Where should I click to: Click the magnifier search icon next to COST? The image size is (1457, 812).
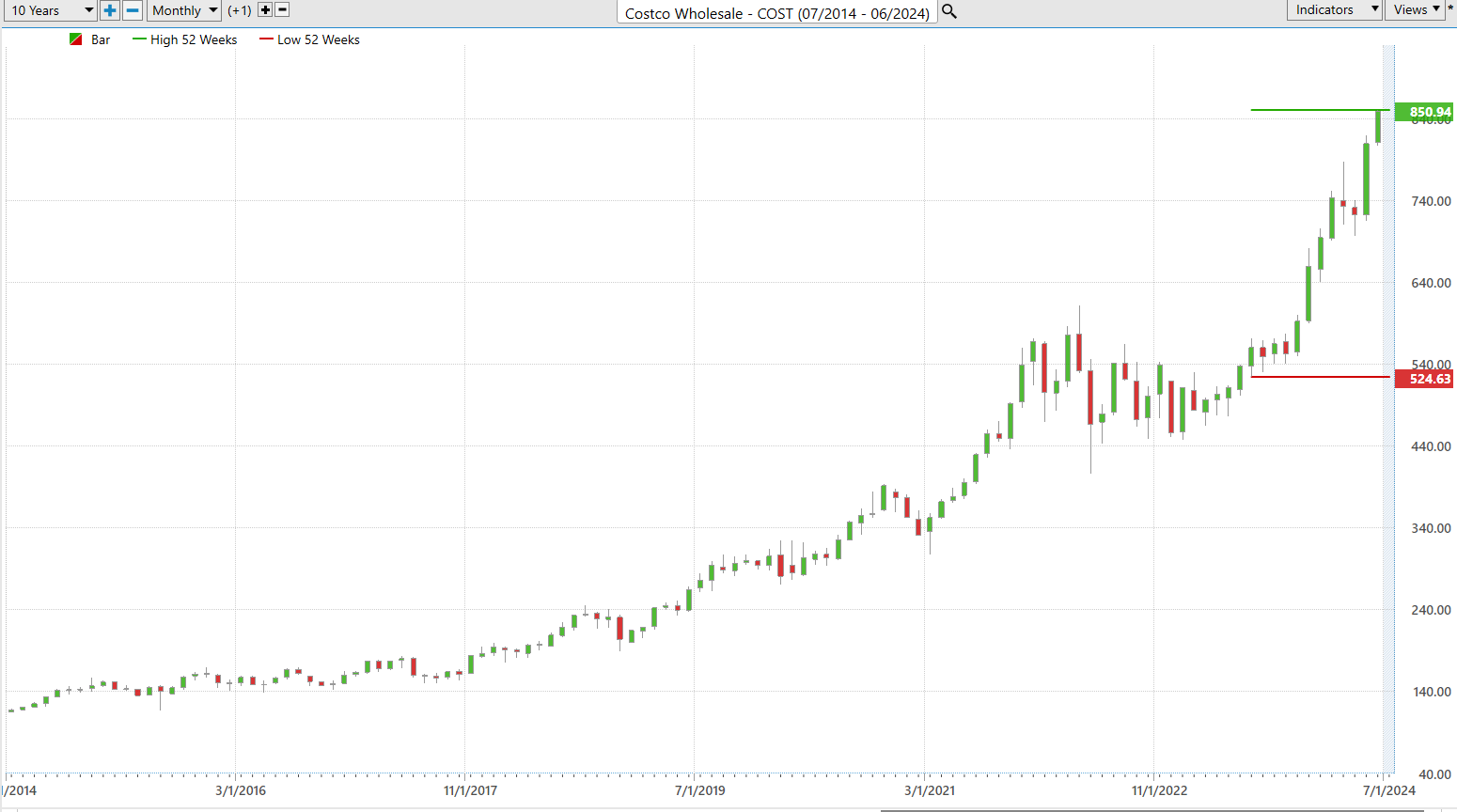[x=949, y=11]
